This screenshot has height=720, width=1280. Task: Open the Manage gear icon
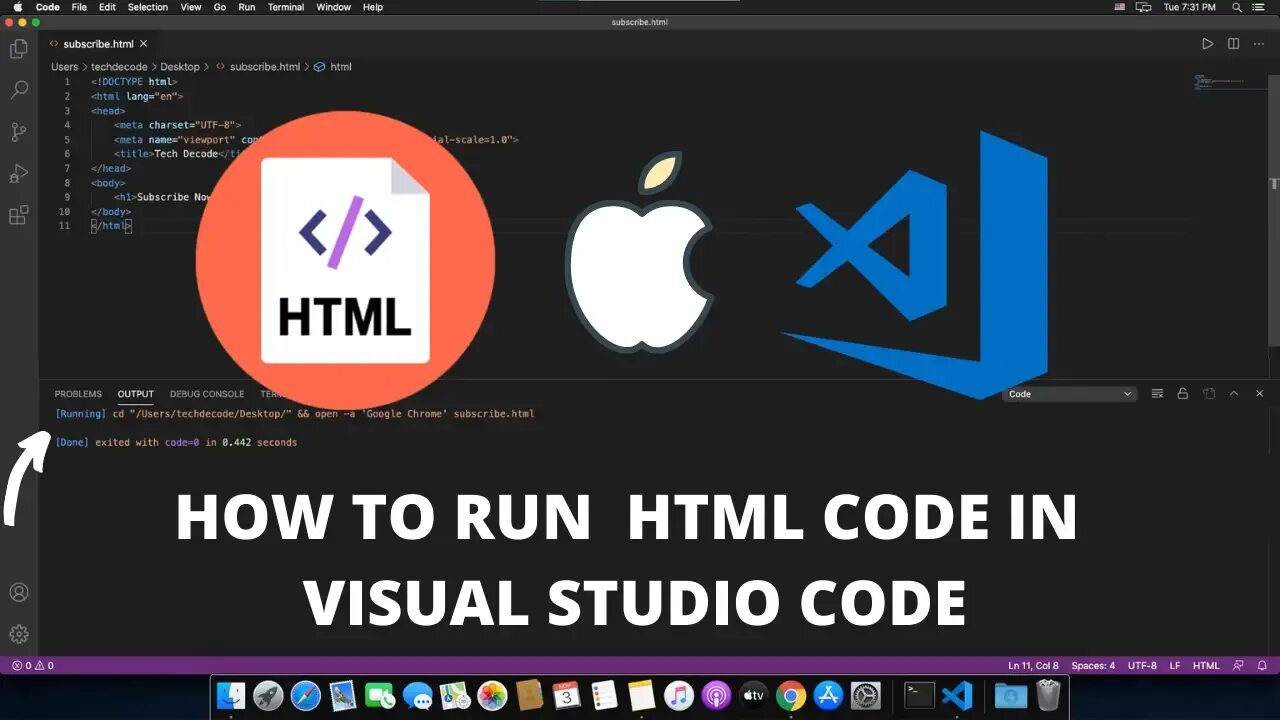point(18,633)
